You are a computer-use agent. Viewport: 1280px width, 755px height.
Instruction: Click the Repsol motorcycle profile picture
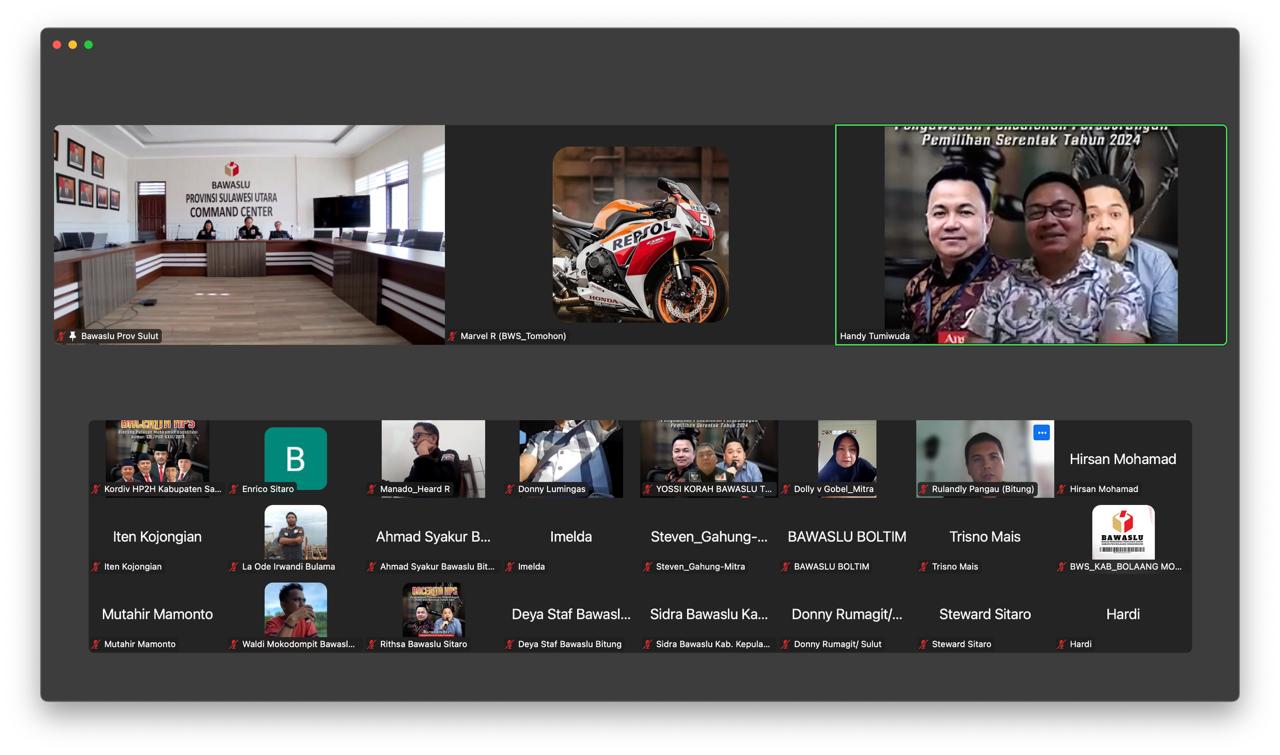(x=640, y=234)
